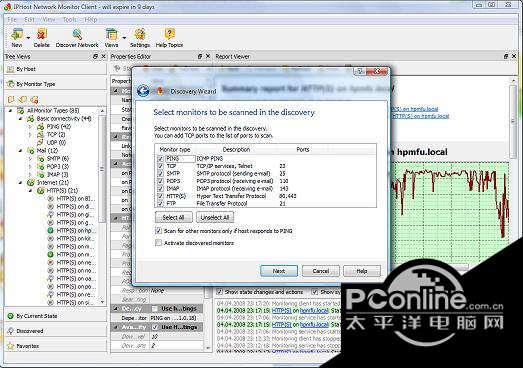
Task: Expand the SMTP (6) tree node
Action: coord(30,159)
